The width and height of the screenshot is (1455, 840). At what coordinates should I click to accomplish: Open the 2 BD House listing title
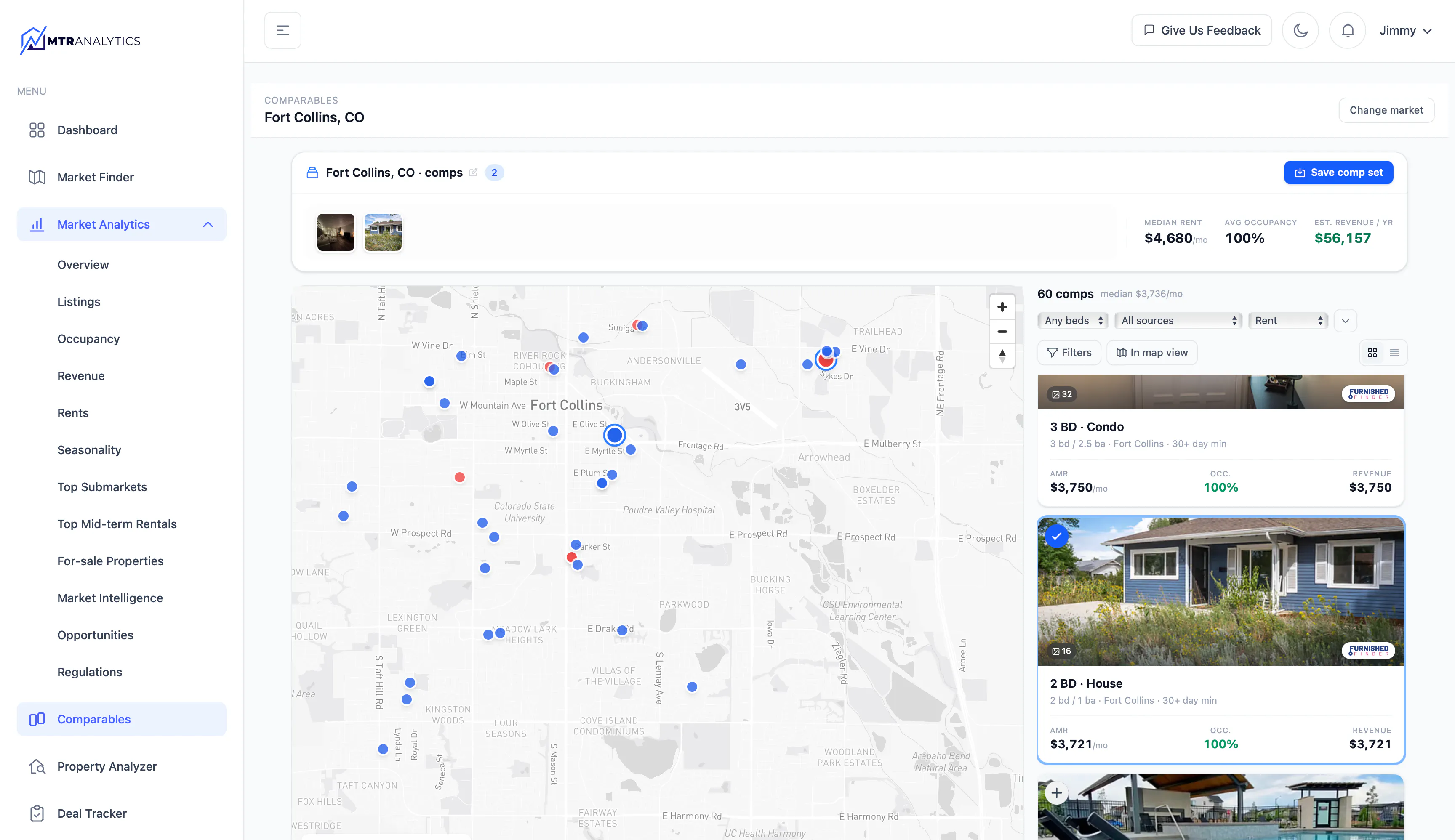1086,683
